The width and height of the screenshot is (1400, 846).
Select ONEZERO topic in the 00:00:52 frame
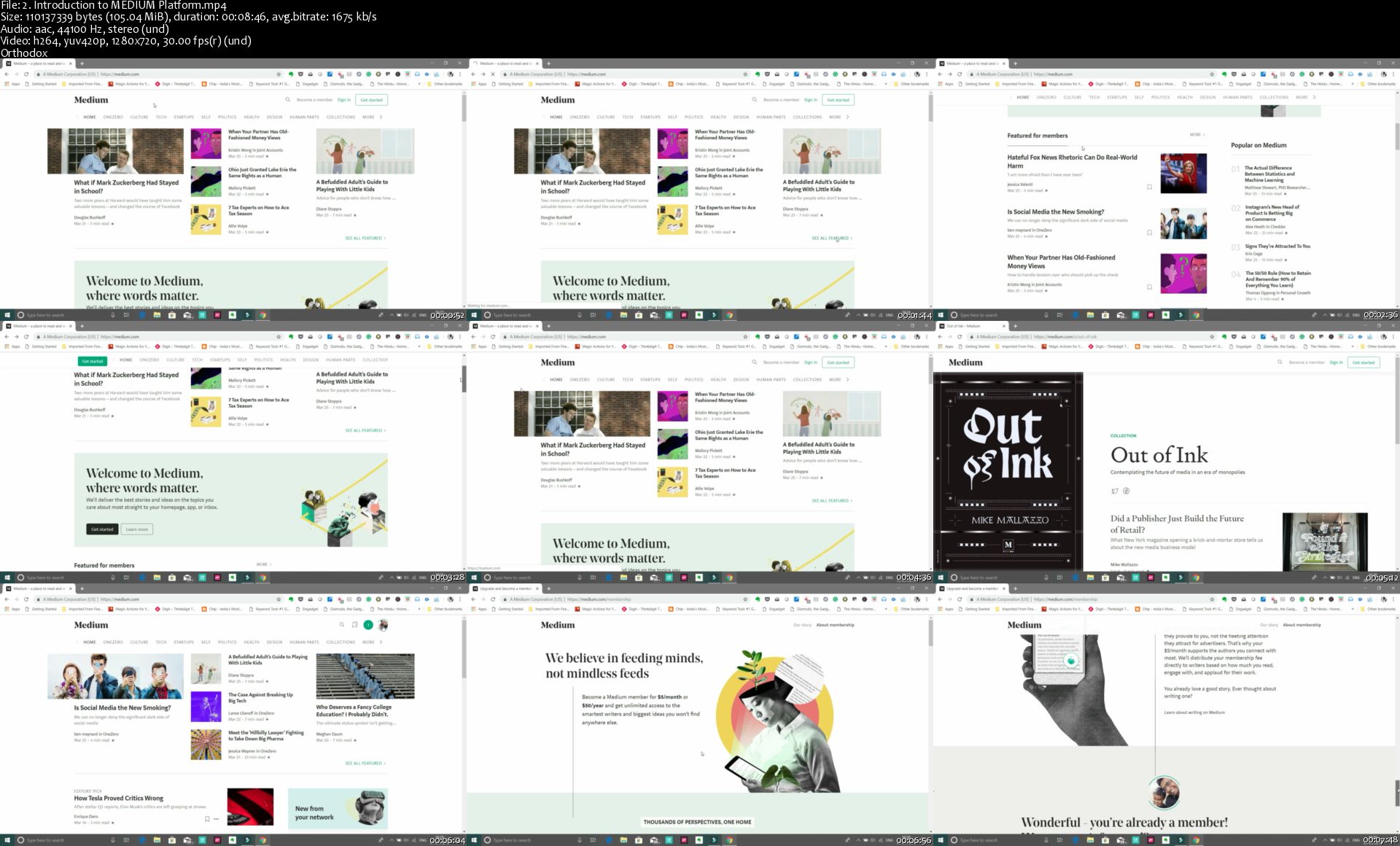coord(113,117)
